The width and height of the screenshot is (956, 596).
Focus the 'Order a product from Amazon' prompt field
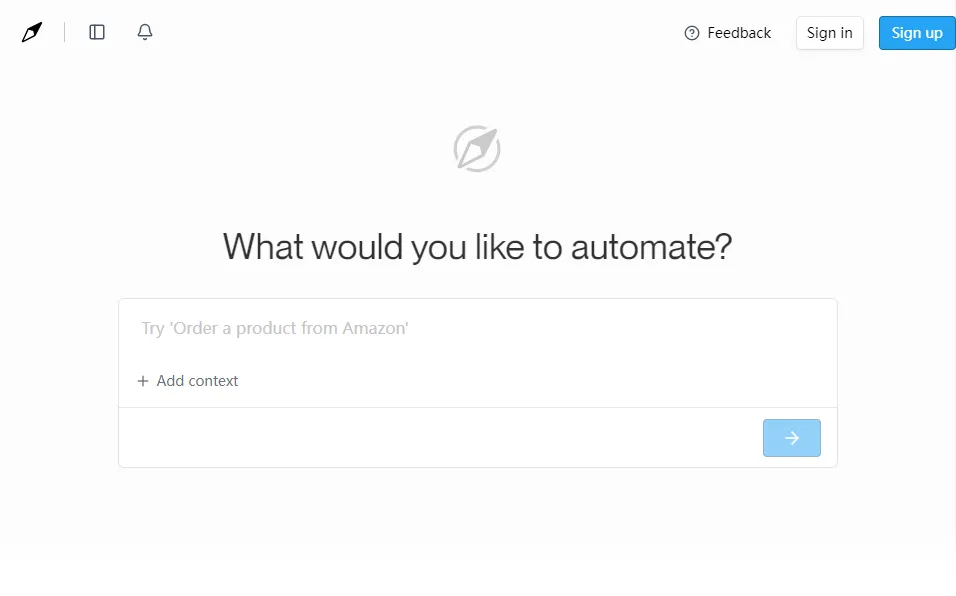coord(476,328)
